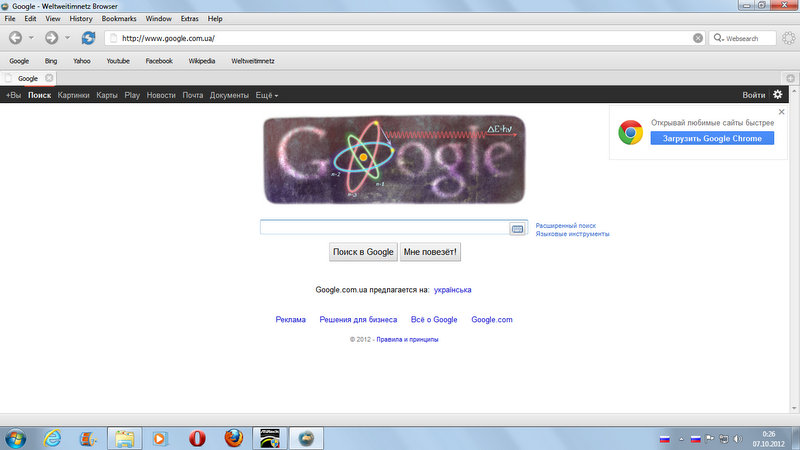The width and height of the screenshot is (800, 450).
Task: Launch Opera from the taskbar
Action: pyautogui.click(x=197, y=438)
